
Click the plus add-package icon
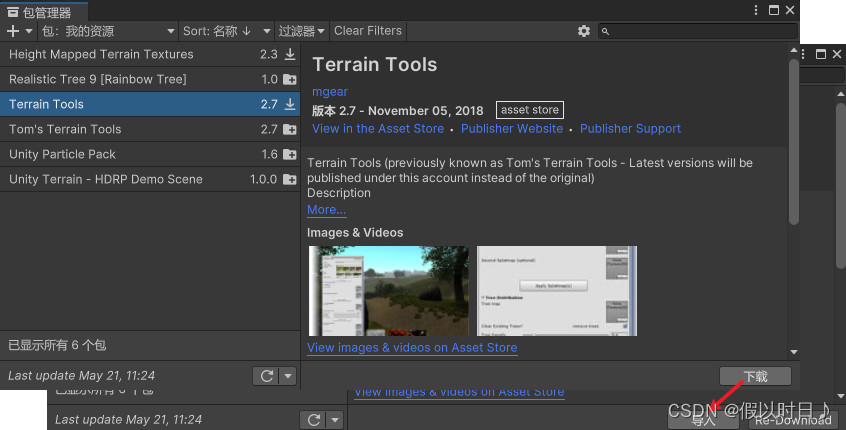pyautogui.click(x=12, y=31)
